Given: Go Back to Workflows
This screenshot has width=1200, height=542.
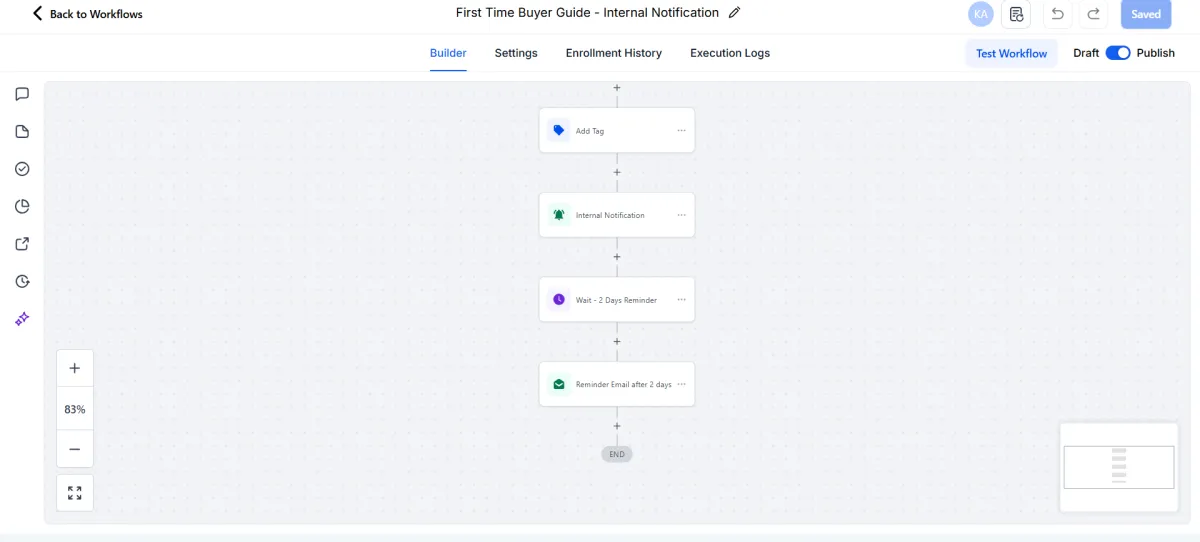Looking at the screenshot, I should pos(87,14).
